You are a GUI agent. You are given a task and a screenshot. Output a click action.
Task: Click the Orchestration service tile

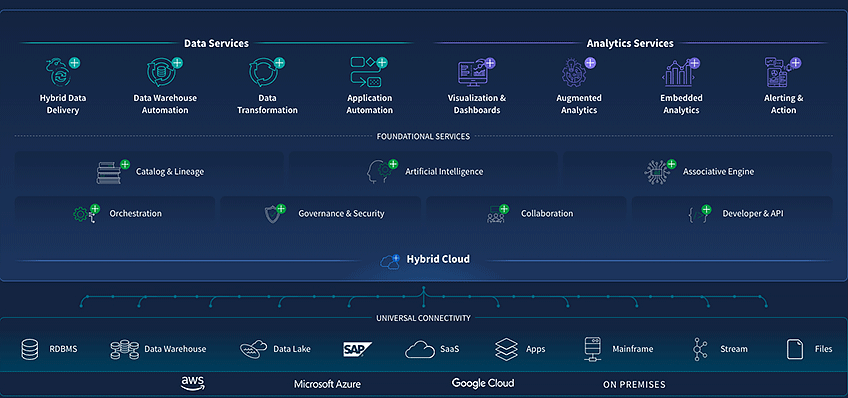tap(115, 214)
